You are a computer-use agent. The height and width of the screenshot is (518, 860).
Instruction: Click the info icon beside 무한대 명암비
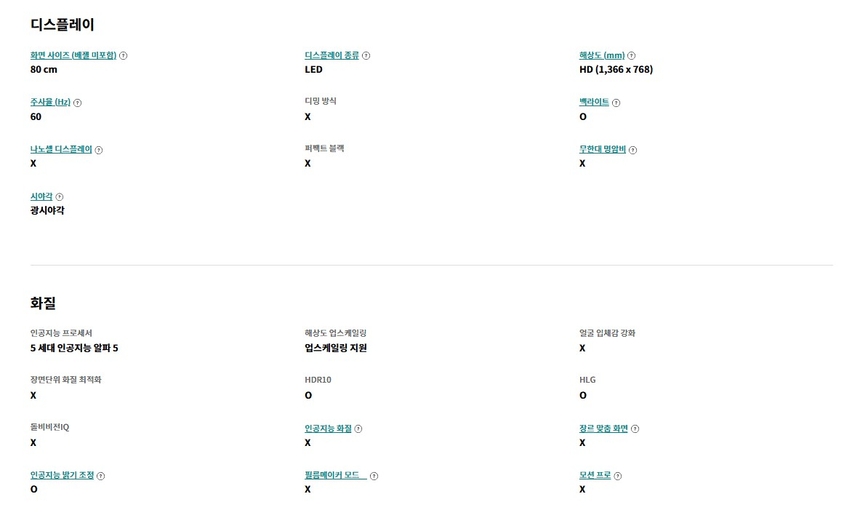coord(634,150)
